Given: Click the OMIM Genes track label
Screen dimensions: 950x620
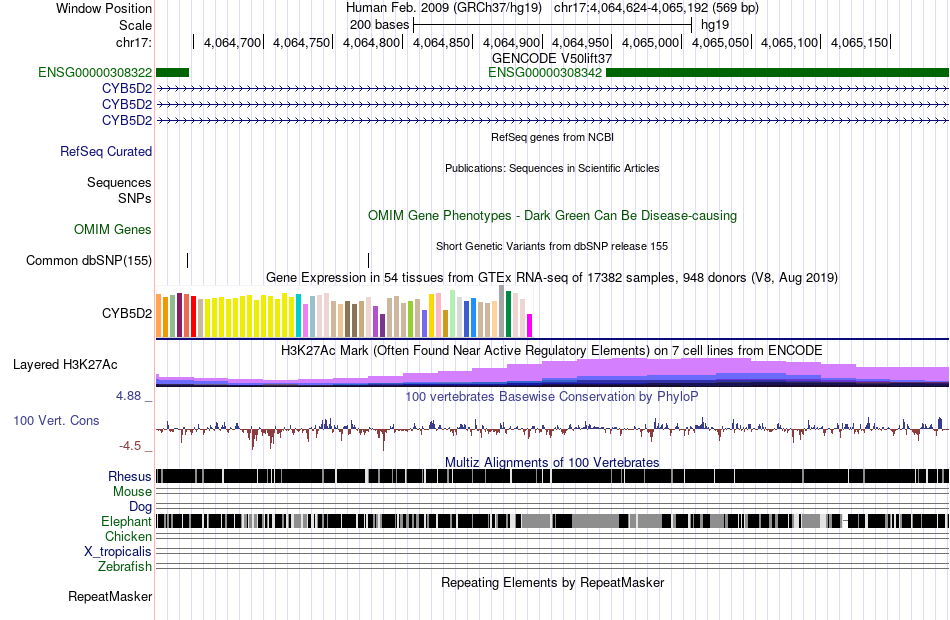Looking at the screenshot, I should tap(113, 230).
